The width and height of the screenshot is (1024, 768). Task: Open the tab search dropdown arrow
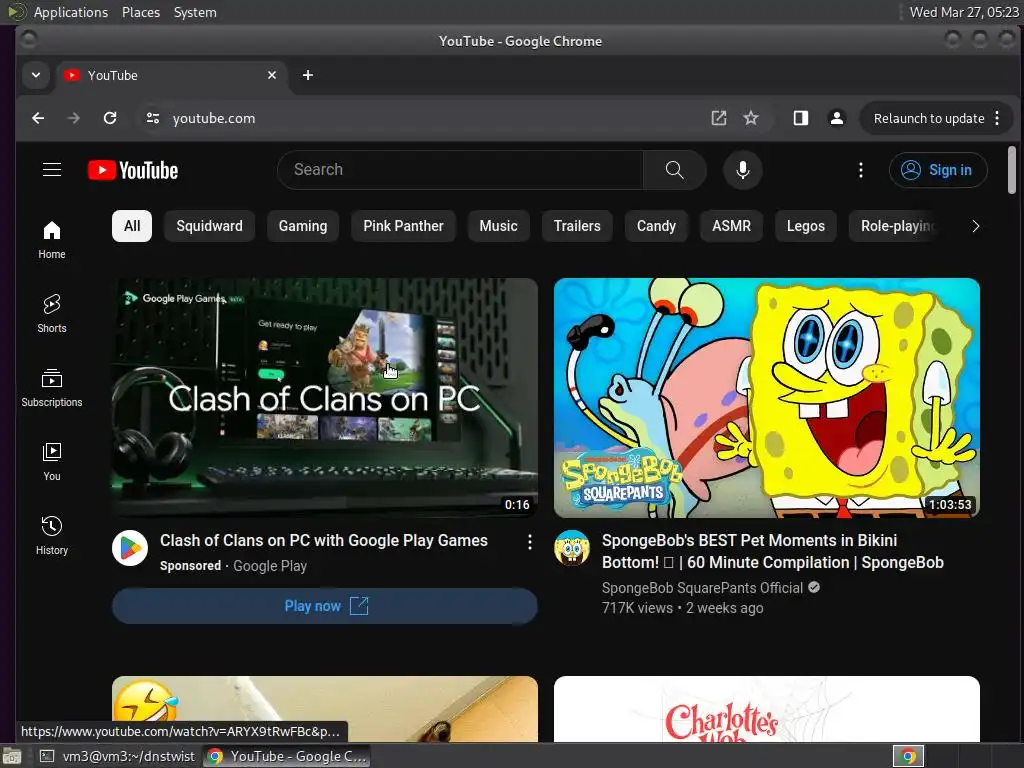[36, 75]
